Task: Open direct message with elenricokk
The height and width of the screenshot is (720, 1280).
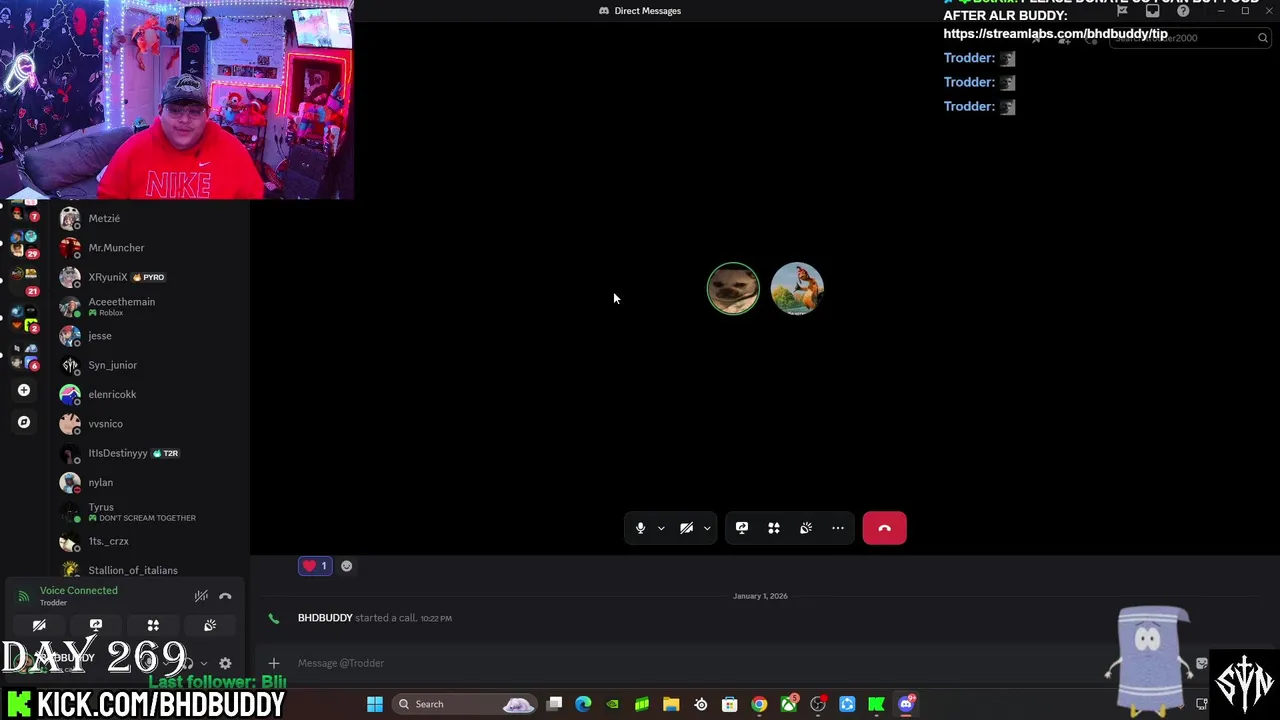Action: [x=150, y=394]
